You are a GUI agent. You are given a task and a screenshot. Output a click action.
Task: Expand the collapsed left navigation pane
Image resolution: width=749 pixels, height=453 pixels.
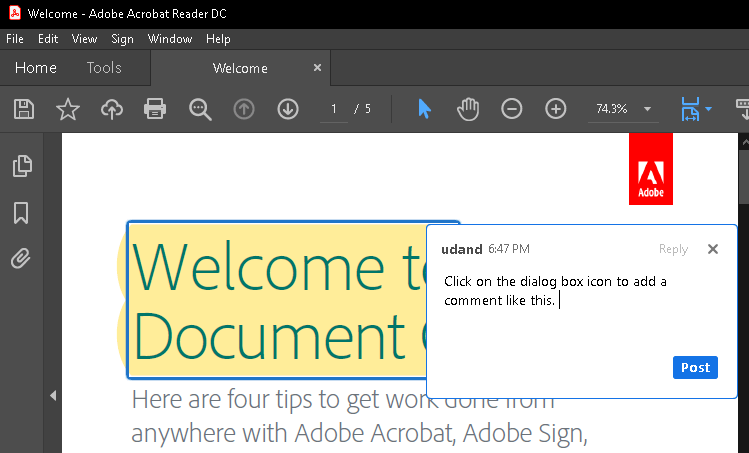coord(53,396)
